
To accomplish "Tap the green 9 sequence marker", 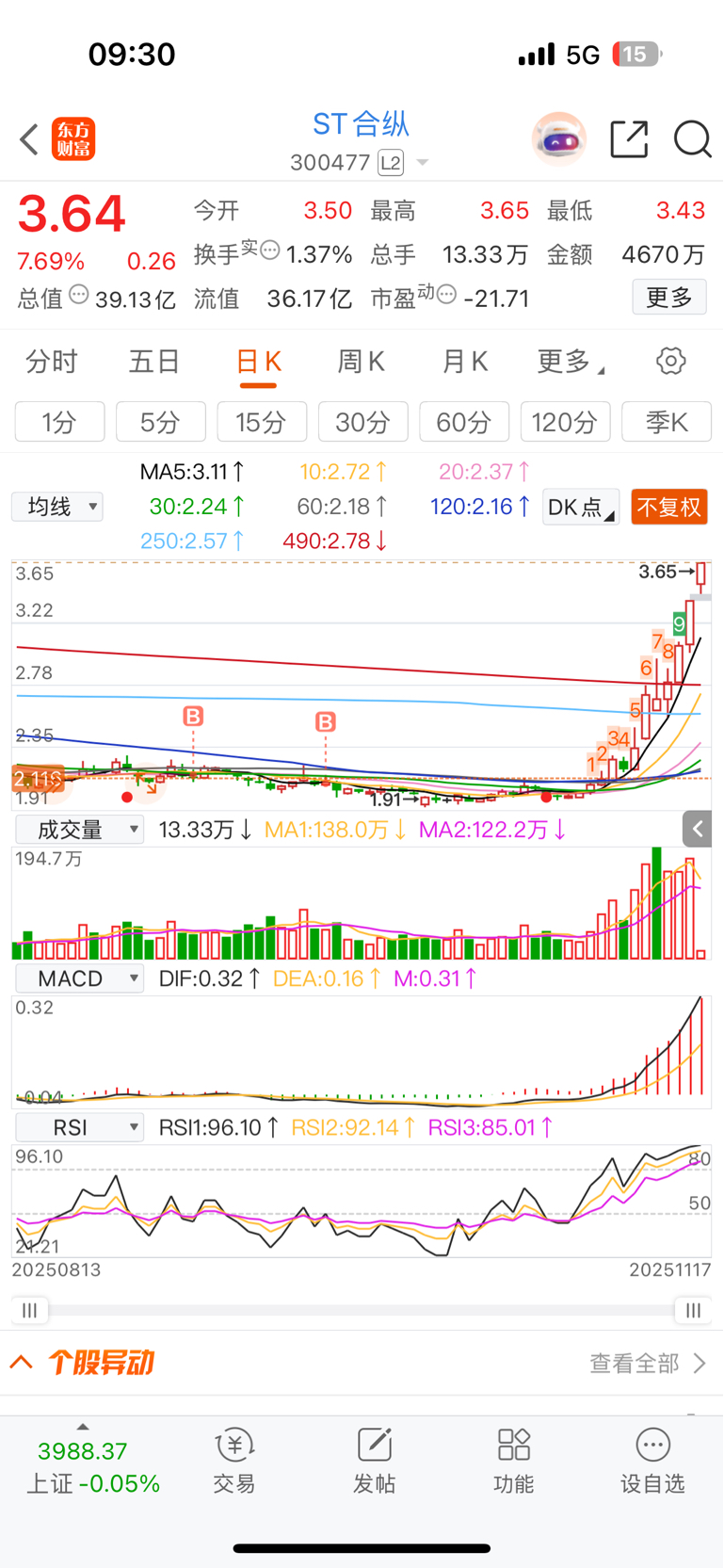I will (680, 624).
